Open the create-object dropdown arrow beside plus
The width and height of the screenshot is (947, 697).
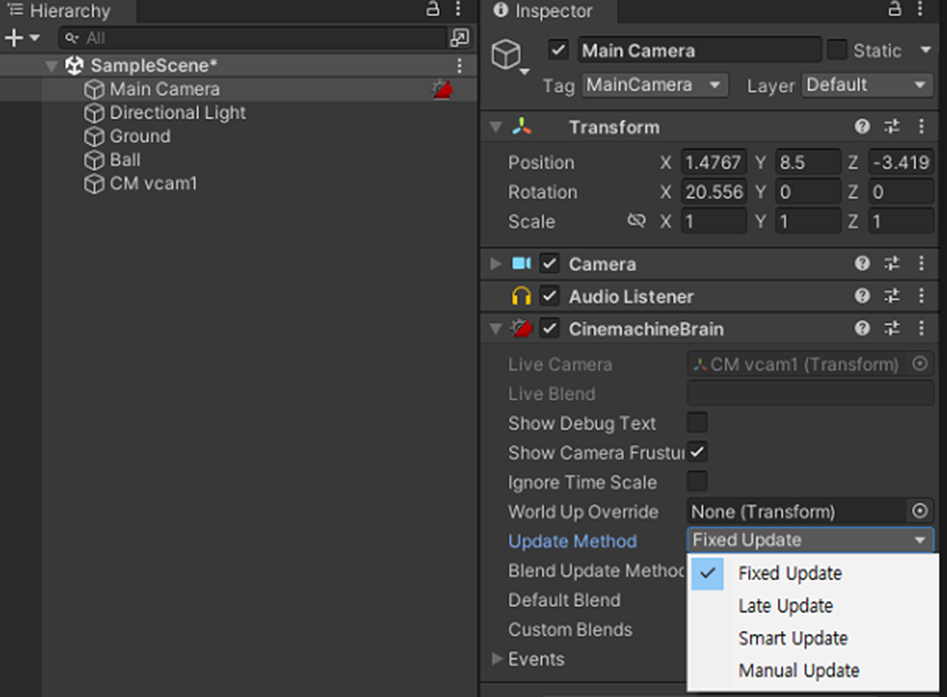[x=34, y=38]
